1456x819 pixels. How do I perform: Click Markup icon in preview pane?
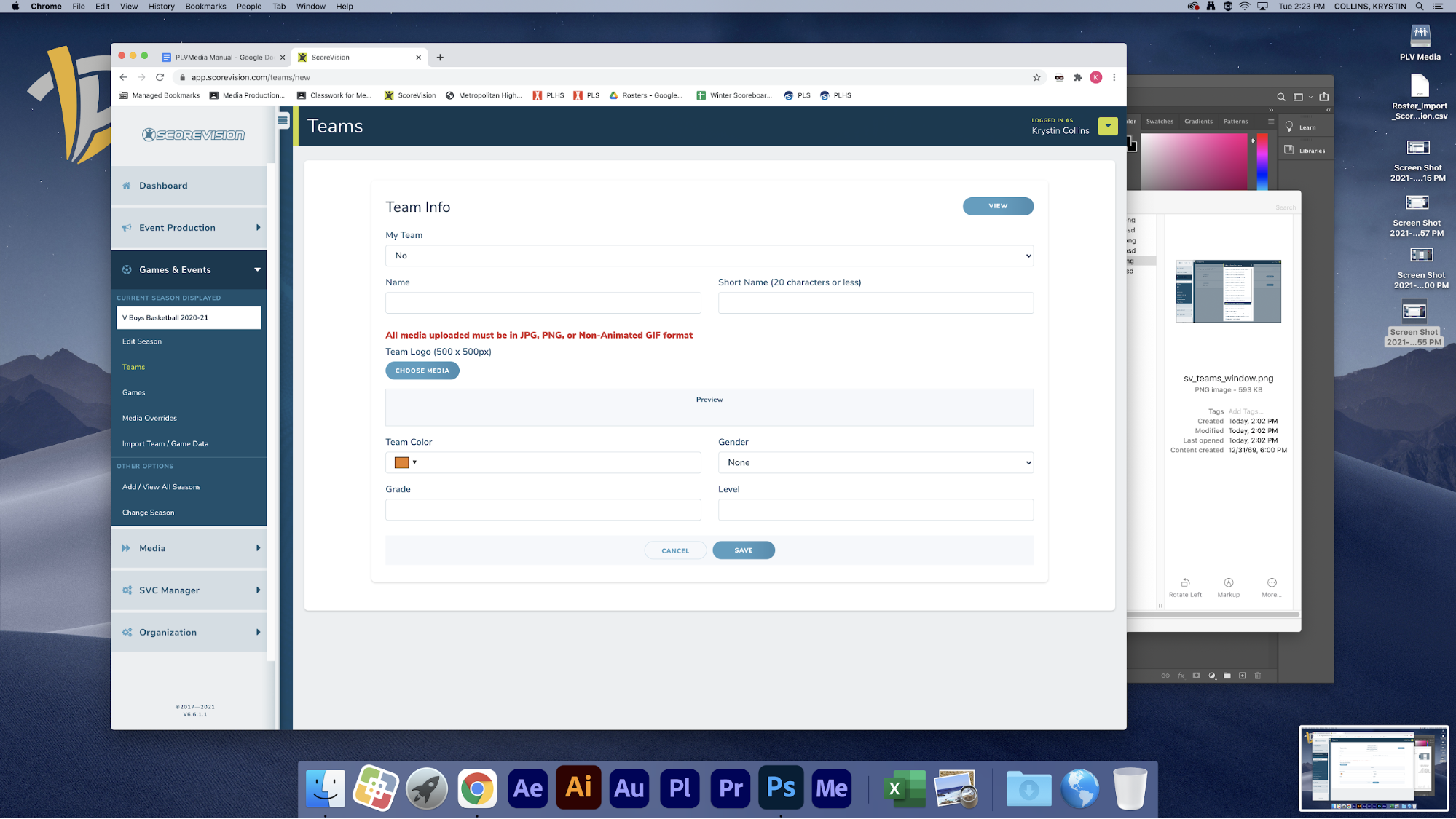(x=1228, y=583)
